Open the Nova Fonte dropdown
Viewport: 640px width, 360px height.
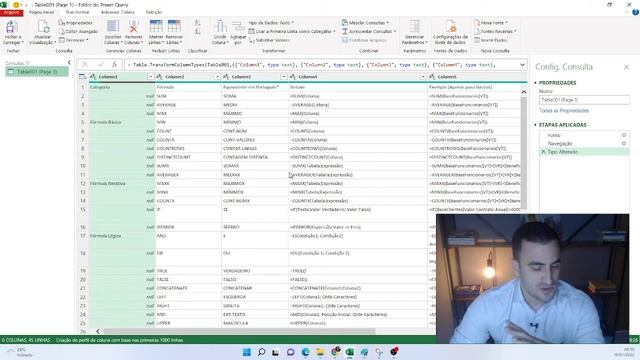coord(491,23)
